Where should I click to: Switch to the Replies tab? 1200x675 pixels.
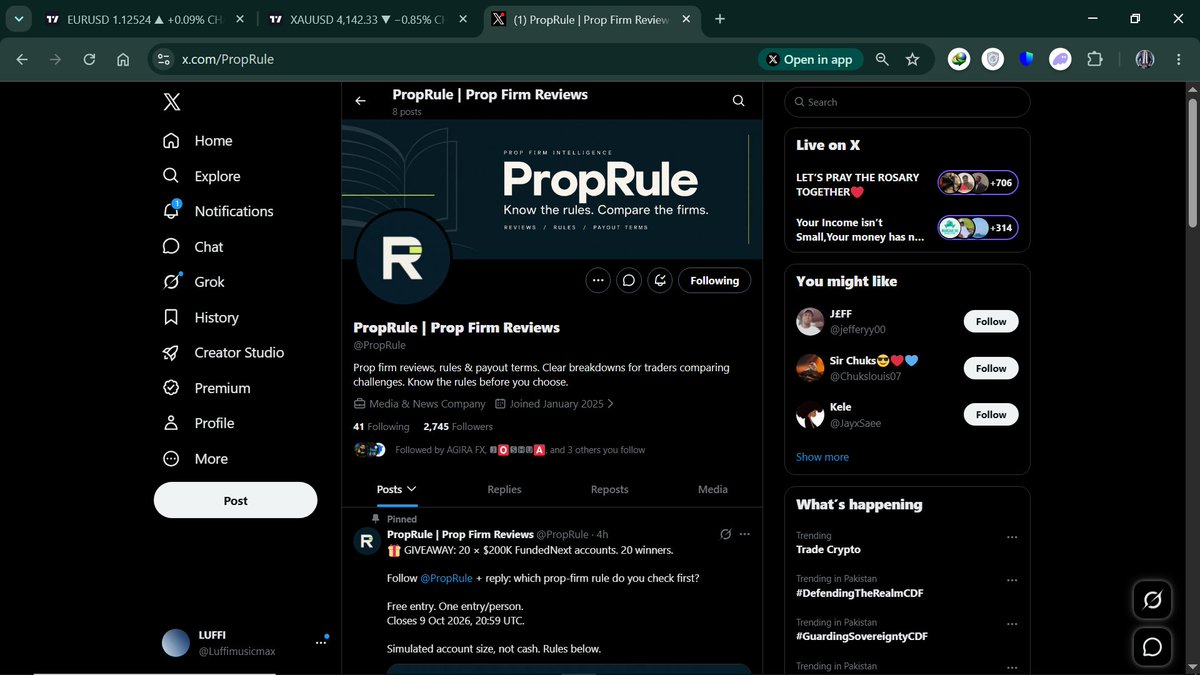(504, 489)
